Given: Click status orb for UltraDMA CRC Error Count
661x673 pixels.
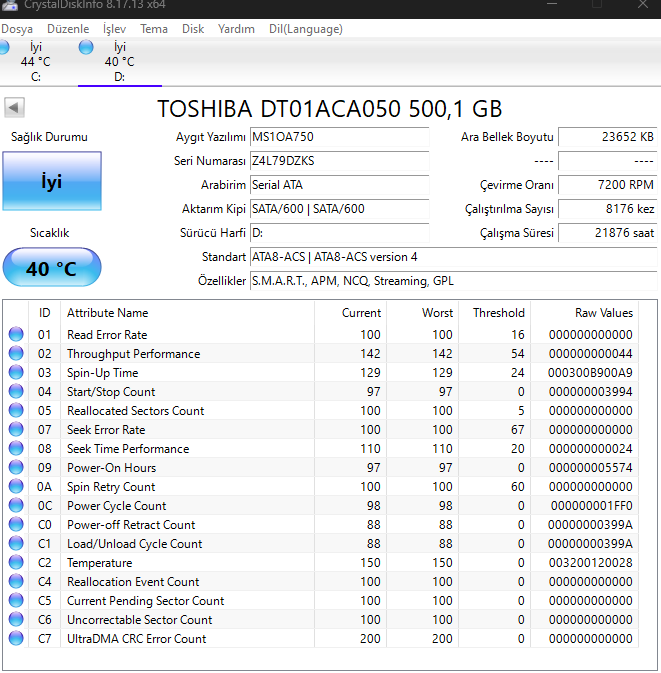Looking at the screenshot, I should coord(16,638).
